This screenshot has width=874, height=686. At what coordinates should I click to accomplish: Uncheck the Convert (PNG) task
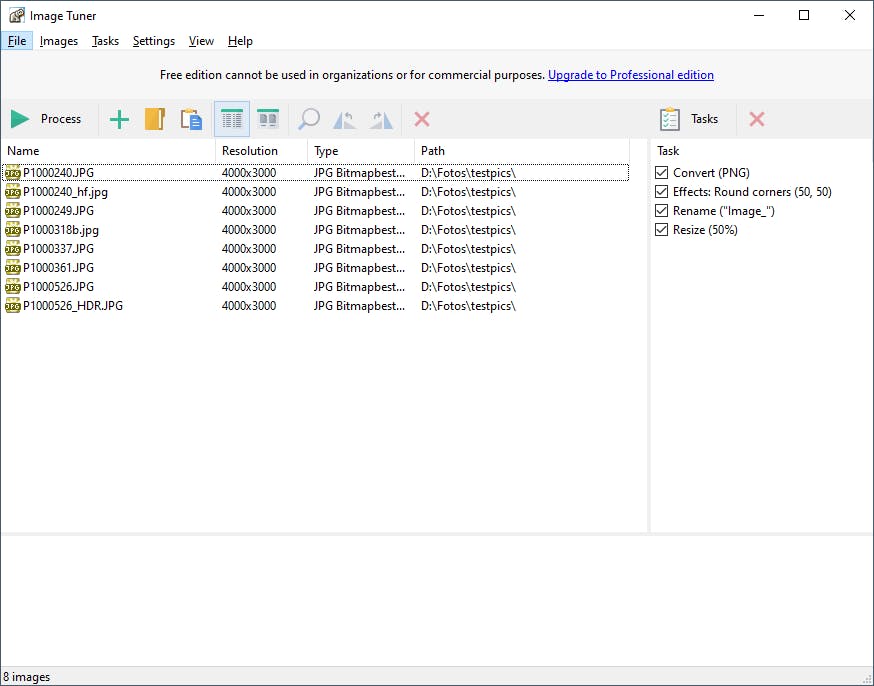(661, 173)
